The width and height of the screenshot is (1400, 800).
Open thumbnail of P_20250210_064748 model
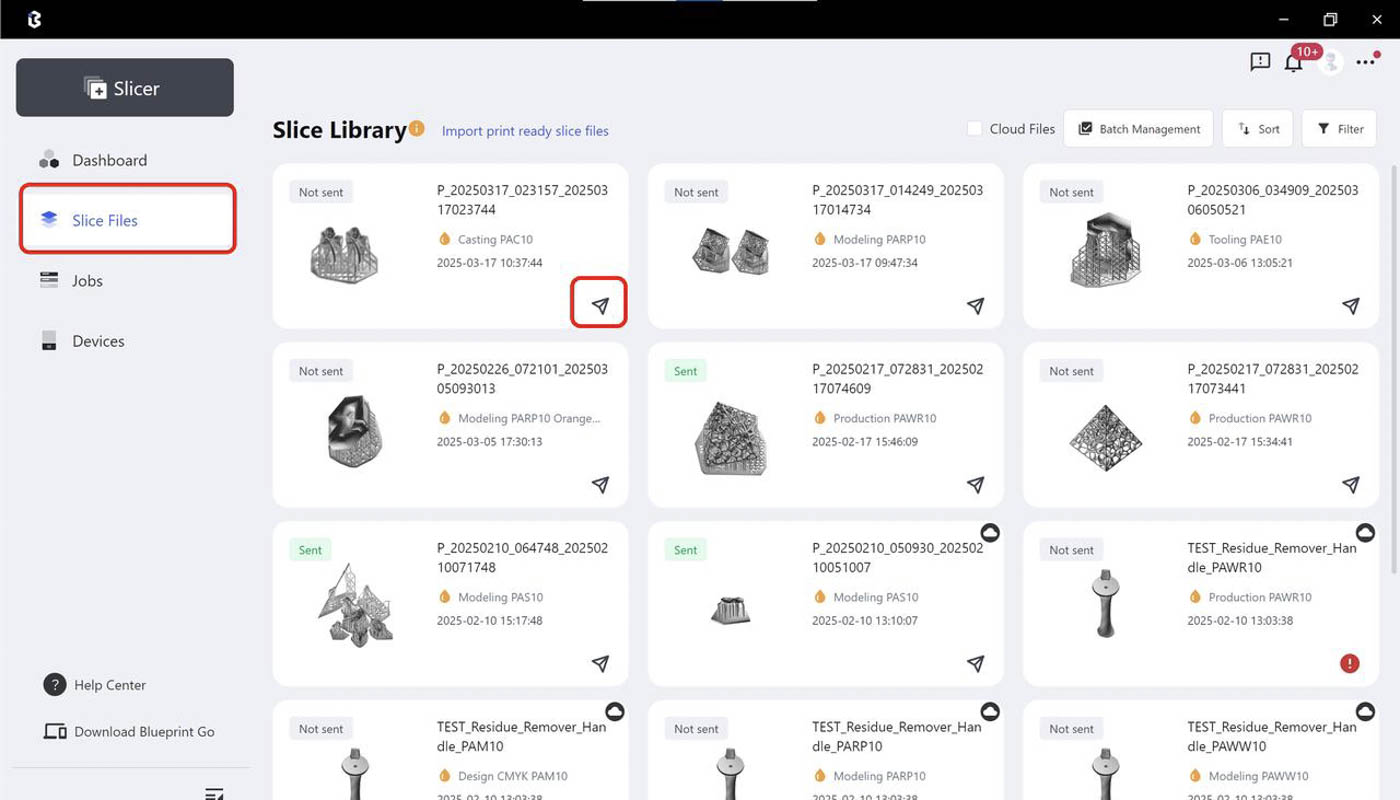tap(356, 604)
